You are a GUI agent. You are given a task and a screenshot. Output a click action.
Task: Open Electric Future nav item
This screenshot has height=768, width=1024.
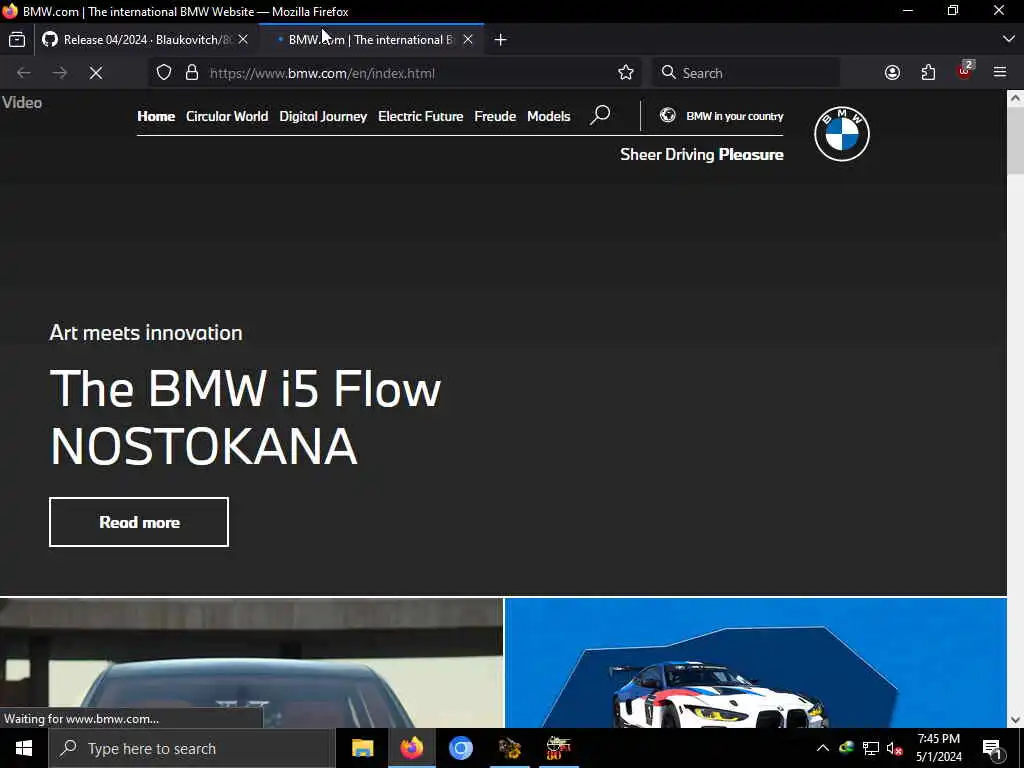coord(421,116)
